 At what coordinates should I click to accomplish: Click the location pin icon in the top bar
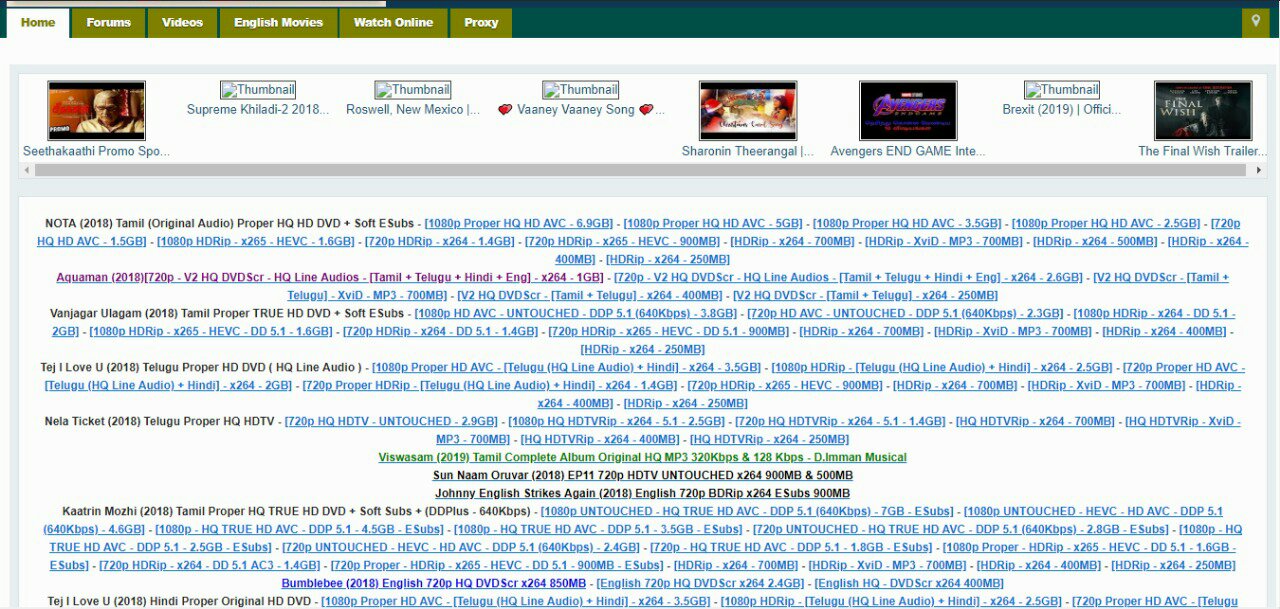point(1255,22)
